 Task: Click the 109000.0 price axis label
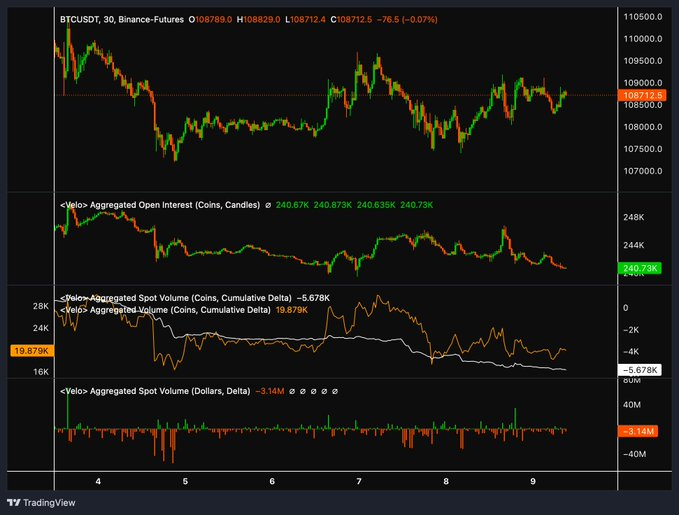(643, 83)
